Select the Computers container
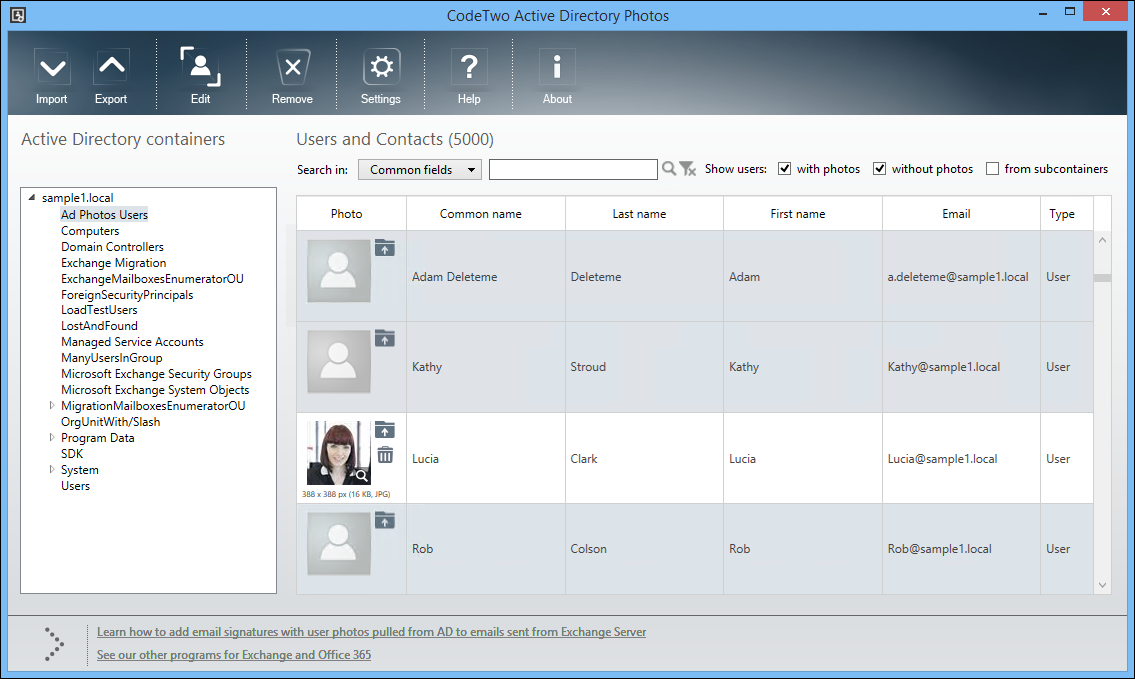 coord(90,231)
